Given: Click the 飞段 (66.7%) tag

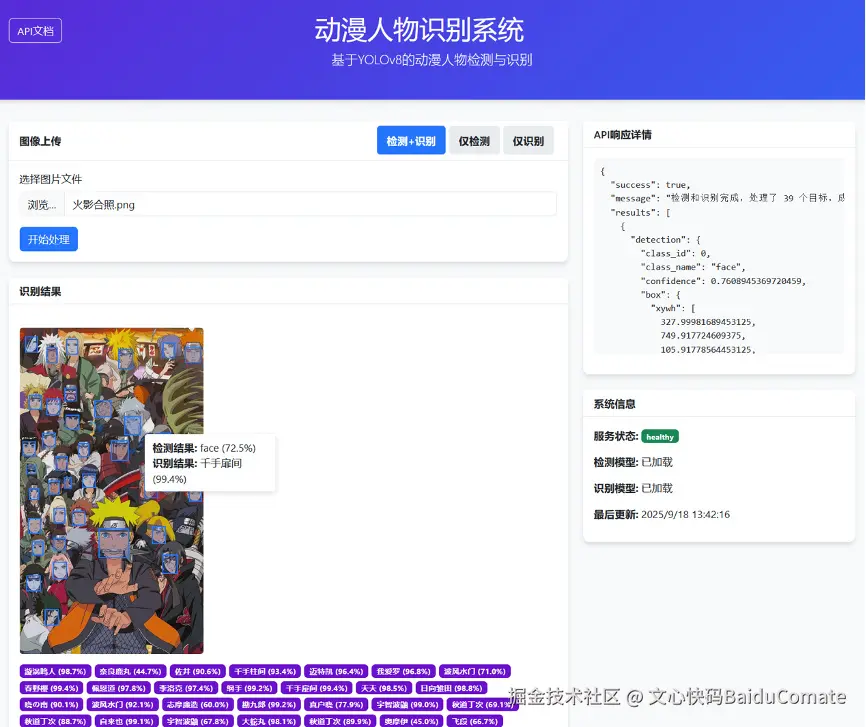Looking at the screenshot, I should [475, 721].
